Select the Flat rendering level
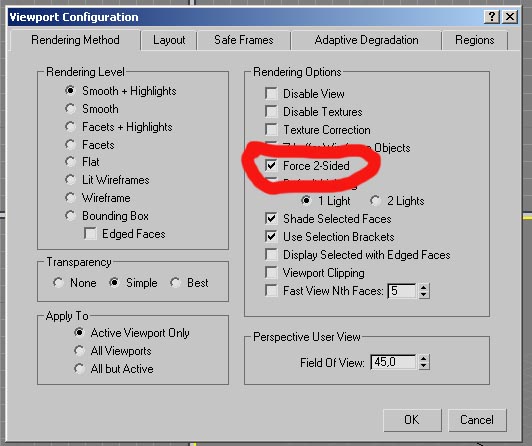The height and width of the screenshot is (446, 532). [70, 161]
